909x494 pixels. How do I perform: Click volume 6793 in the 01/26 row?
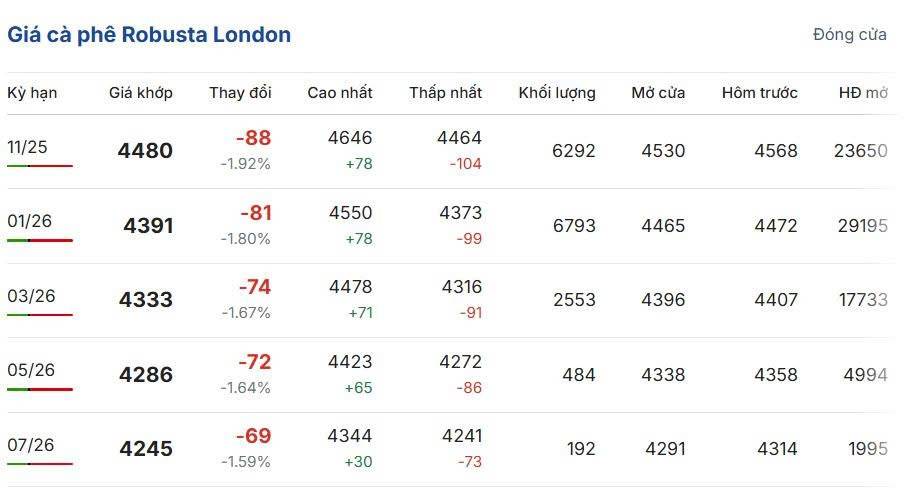pos(573,226)
